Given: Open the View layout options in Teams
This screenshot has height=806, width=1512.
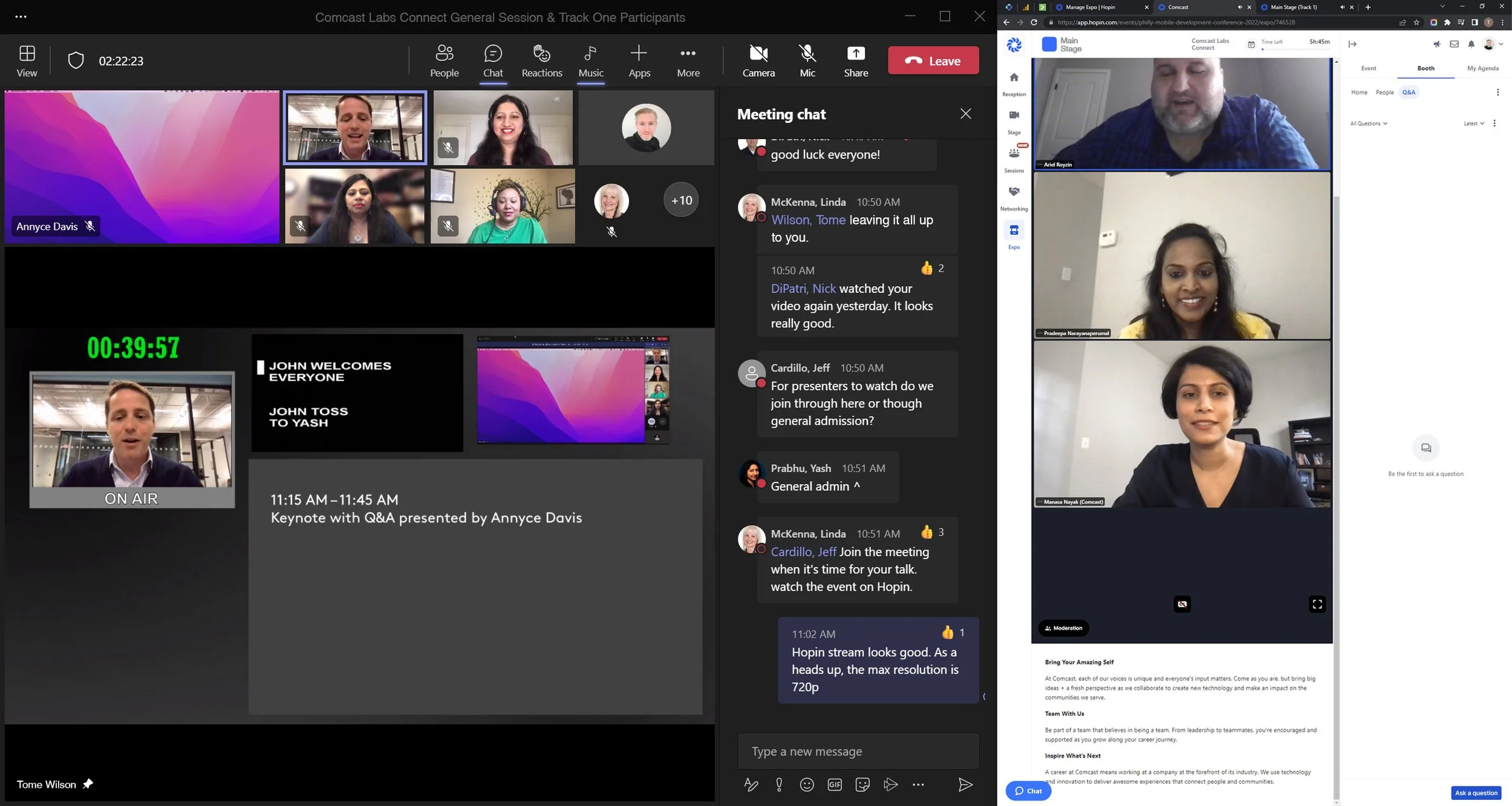Looking at the screenshot, I should (x=27, y=61).
